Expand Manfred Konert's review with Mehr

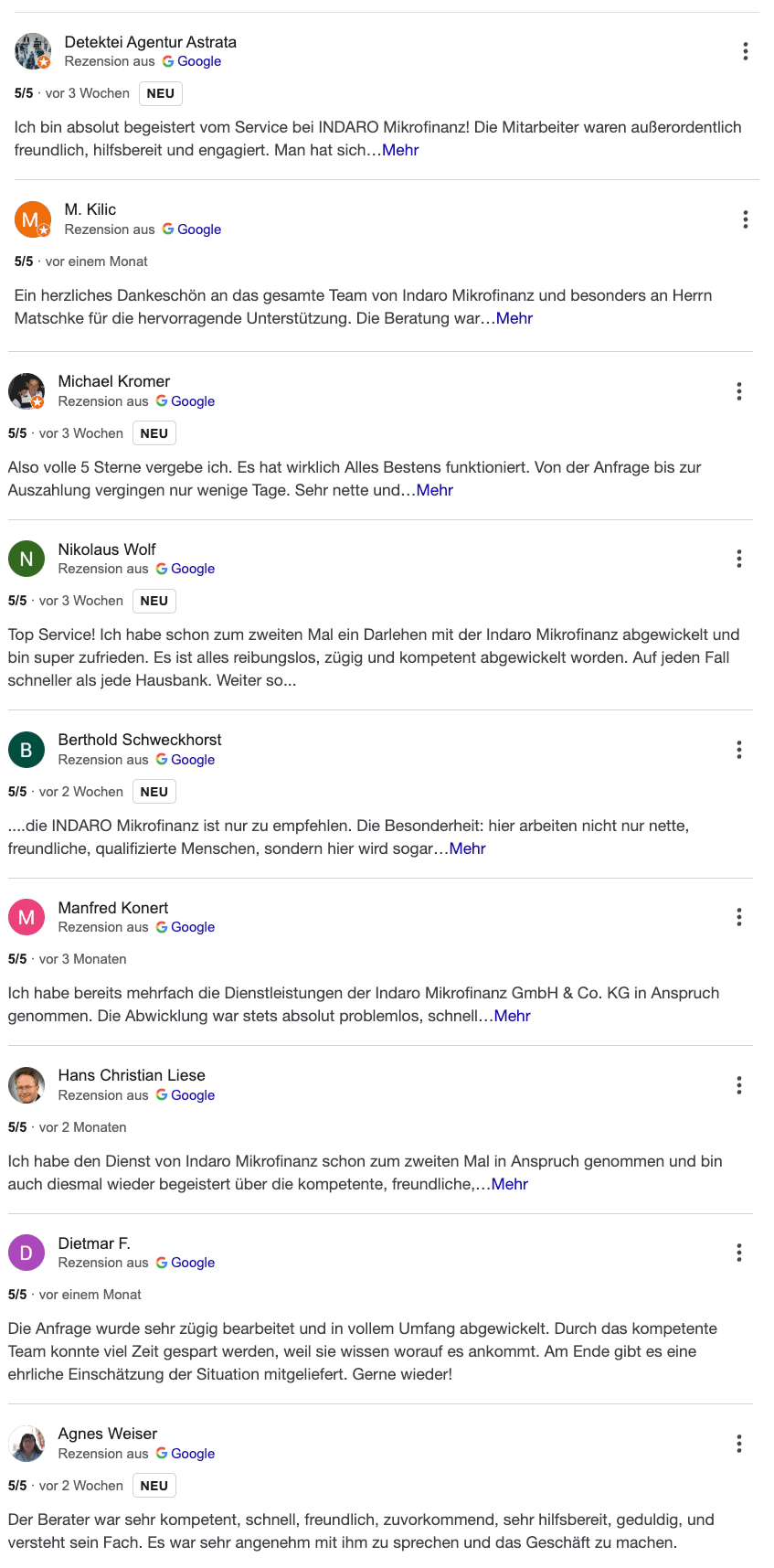pos(512,1015)
